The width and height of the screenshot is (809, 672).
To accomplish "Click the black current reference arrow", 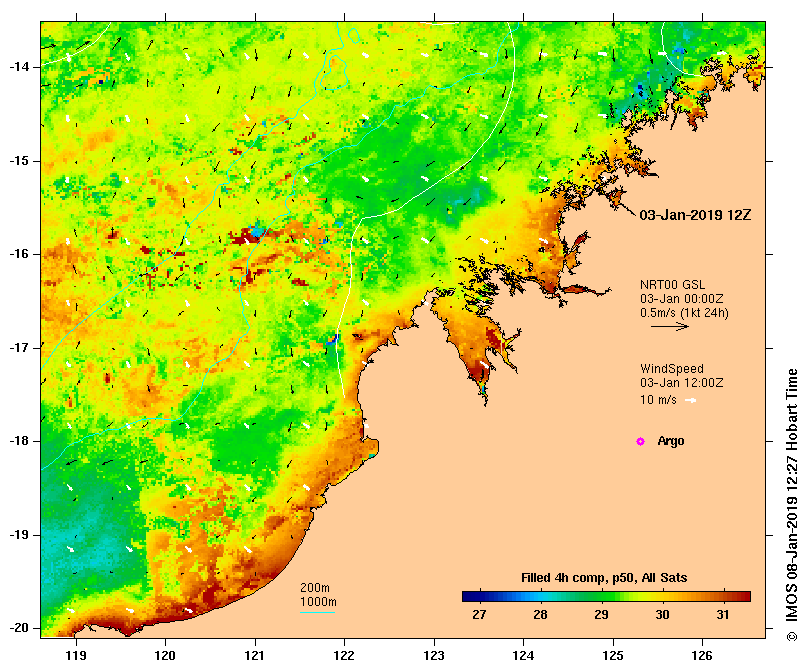I will click(x=670, y=326).
